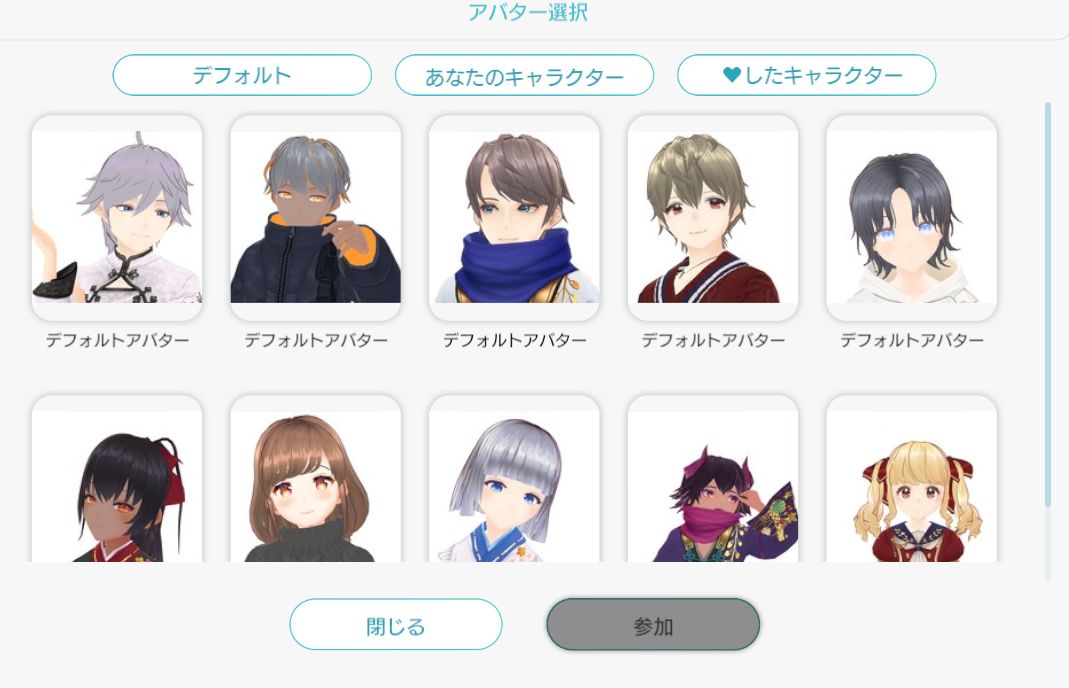This screenshot has height=688, width=1069.
Task: Click the grayed 参加 join button
Action: [653, 625]
